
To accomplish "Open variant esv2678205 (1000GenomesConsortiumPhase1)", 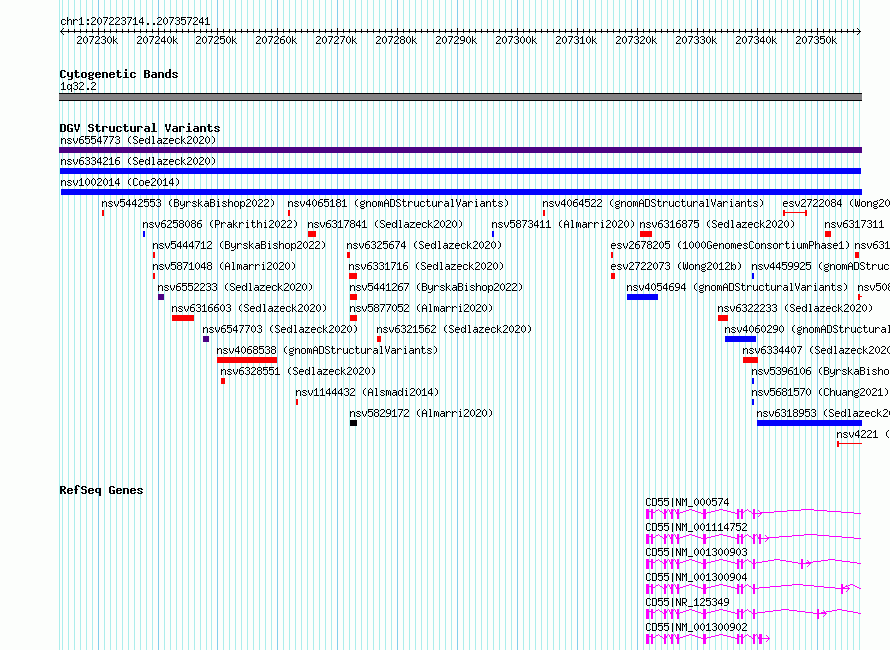I will 730,245.
